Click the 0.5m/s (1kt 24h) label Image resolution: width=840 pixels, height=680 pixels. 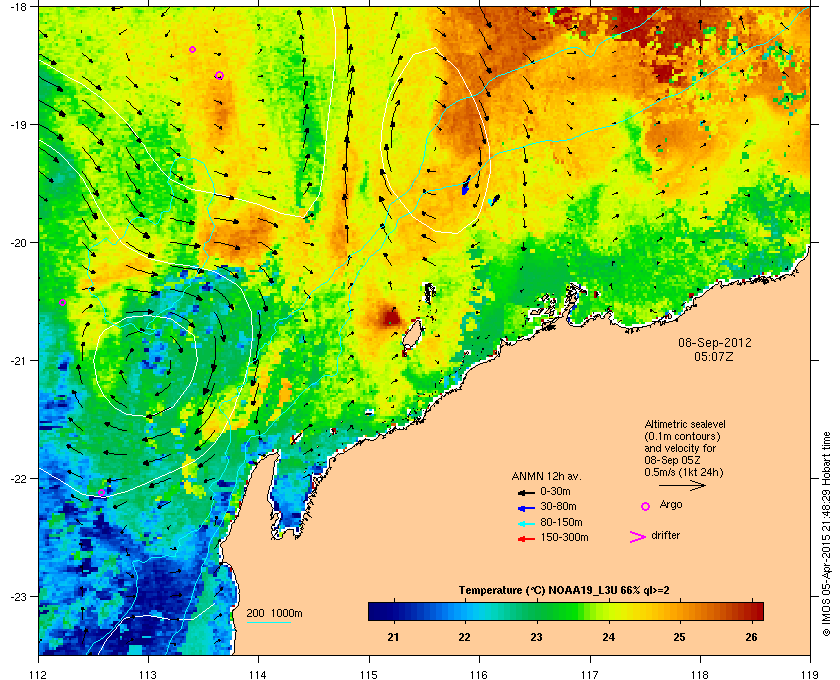pyautogui.click(x=683, y=473)
